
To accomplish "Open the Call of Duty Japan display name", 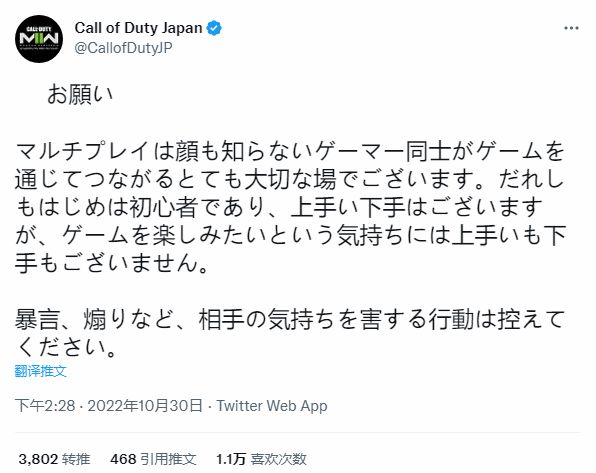I will point(138,28).
